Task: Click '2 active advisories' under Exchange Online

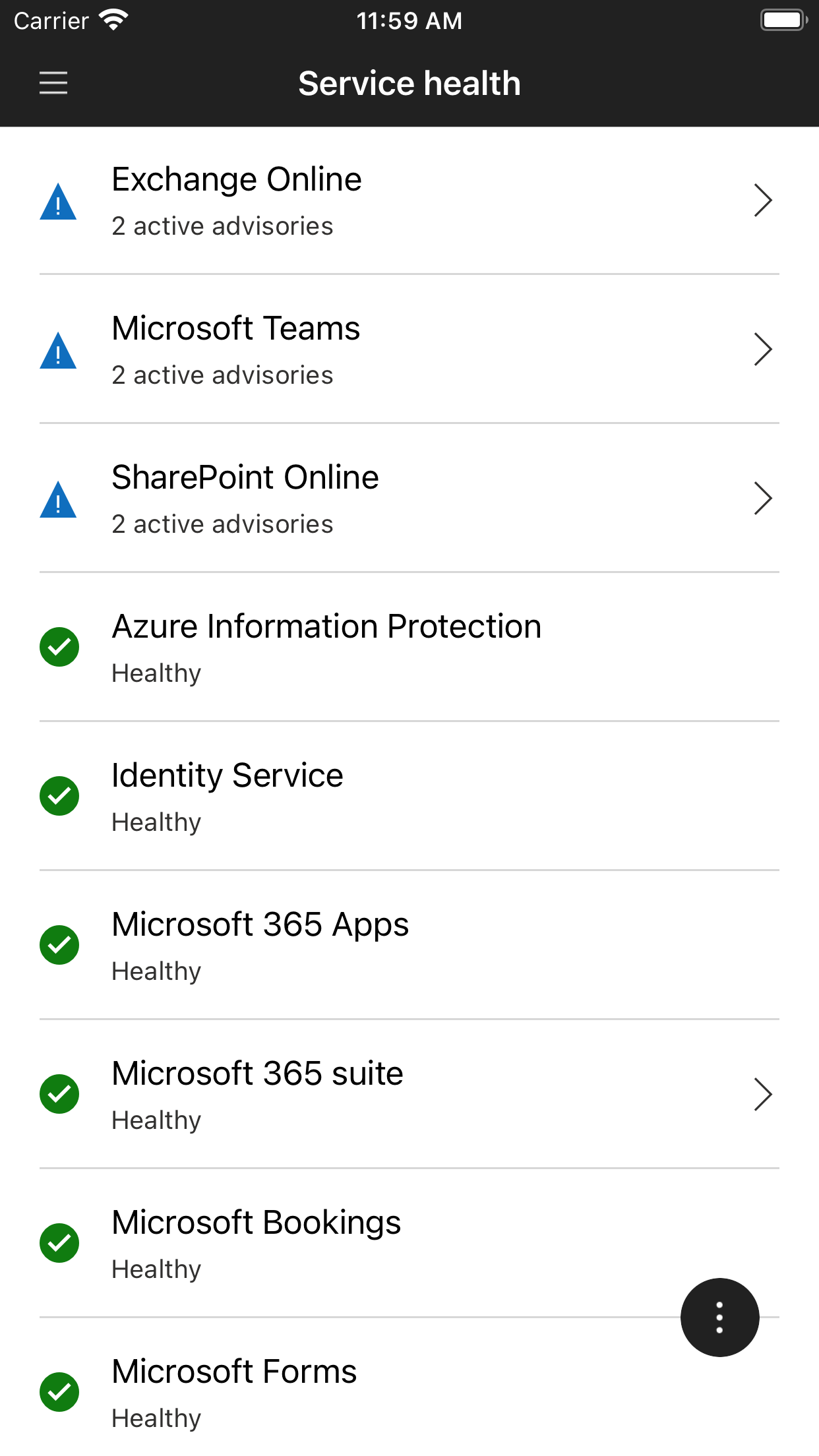Action: [222, 226]
